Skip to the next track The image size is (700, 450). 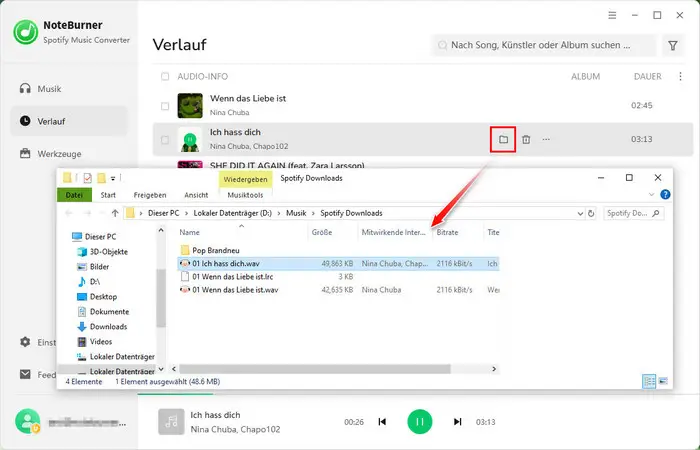click(458, 421)
